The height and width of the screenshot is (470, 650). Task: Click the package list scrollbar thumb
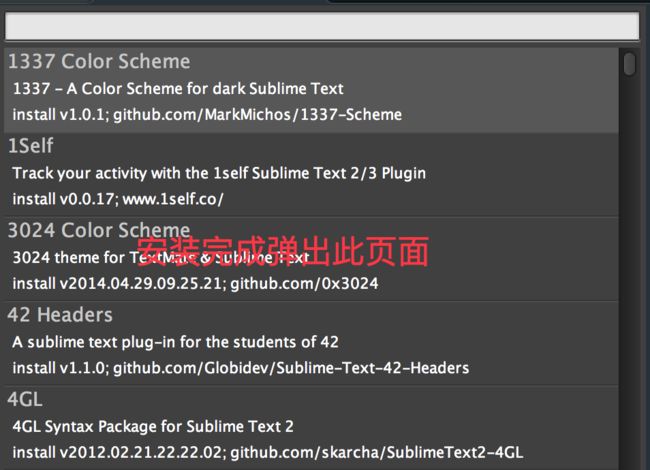629,63
